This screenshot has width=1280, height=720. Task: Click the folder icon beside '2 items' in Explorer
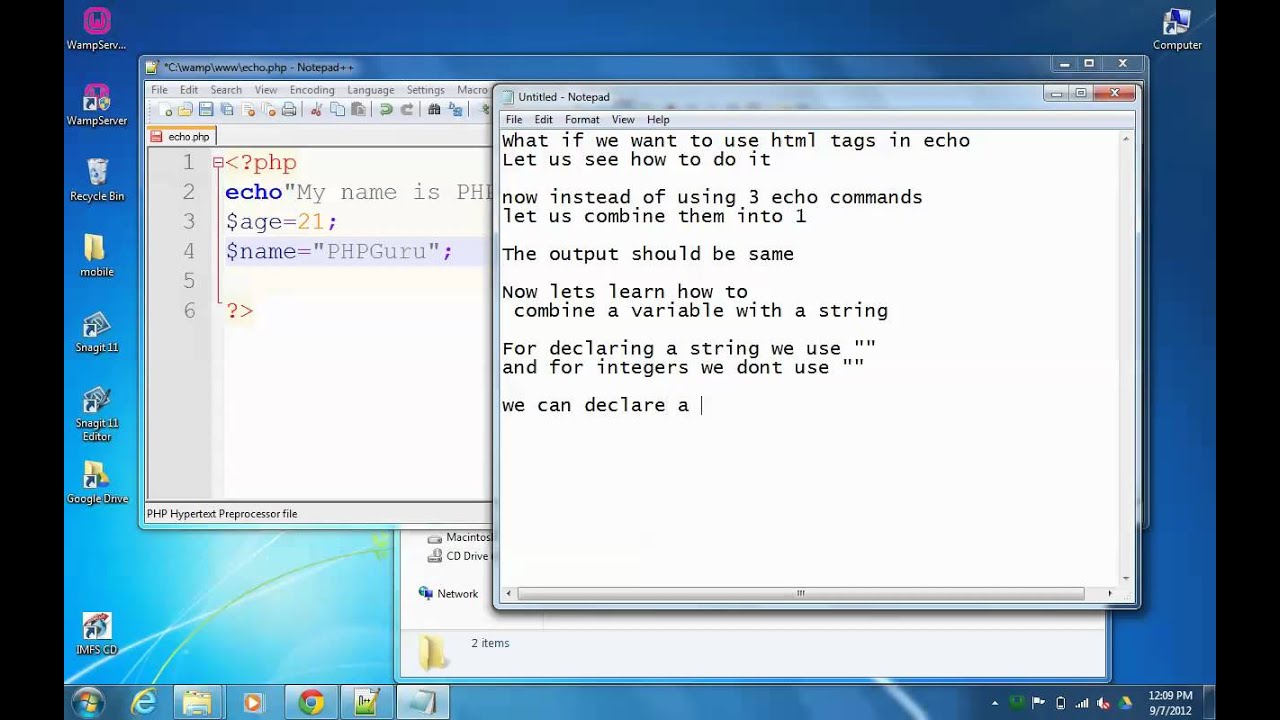click(433, 651)
